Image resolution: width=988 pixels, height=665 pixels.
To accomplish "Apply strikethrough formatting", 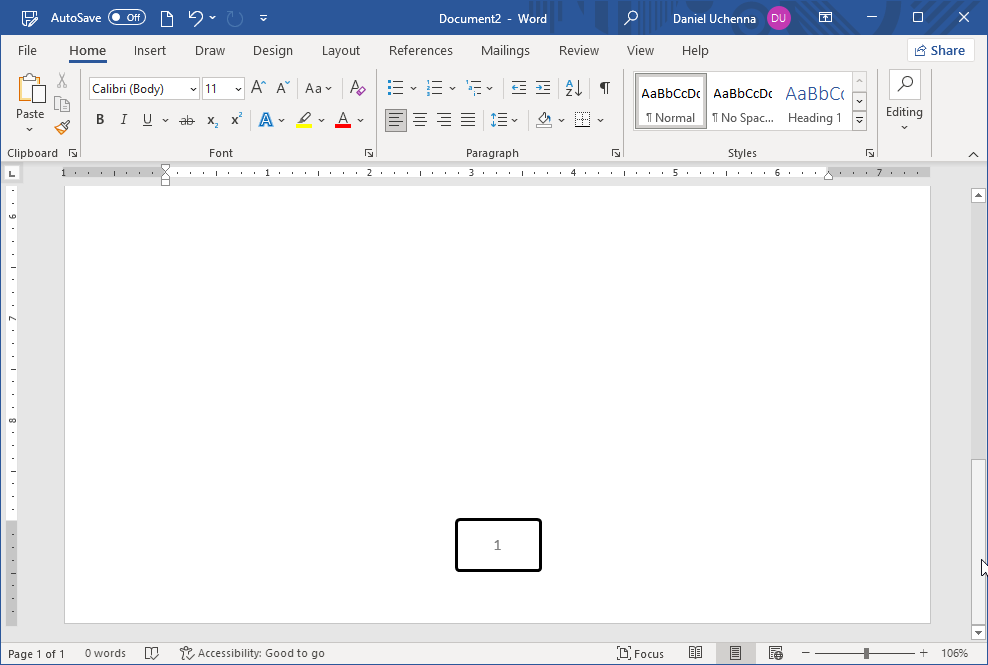I will [x=186, y=120].
